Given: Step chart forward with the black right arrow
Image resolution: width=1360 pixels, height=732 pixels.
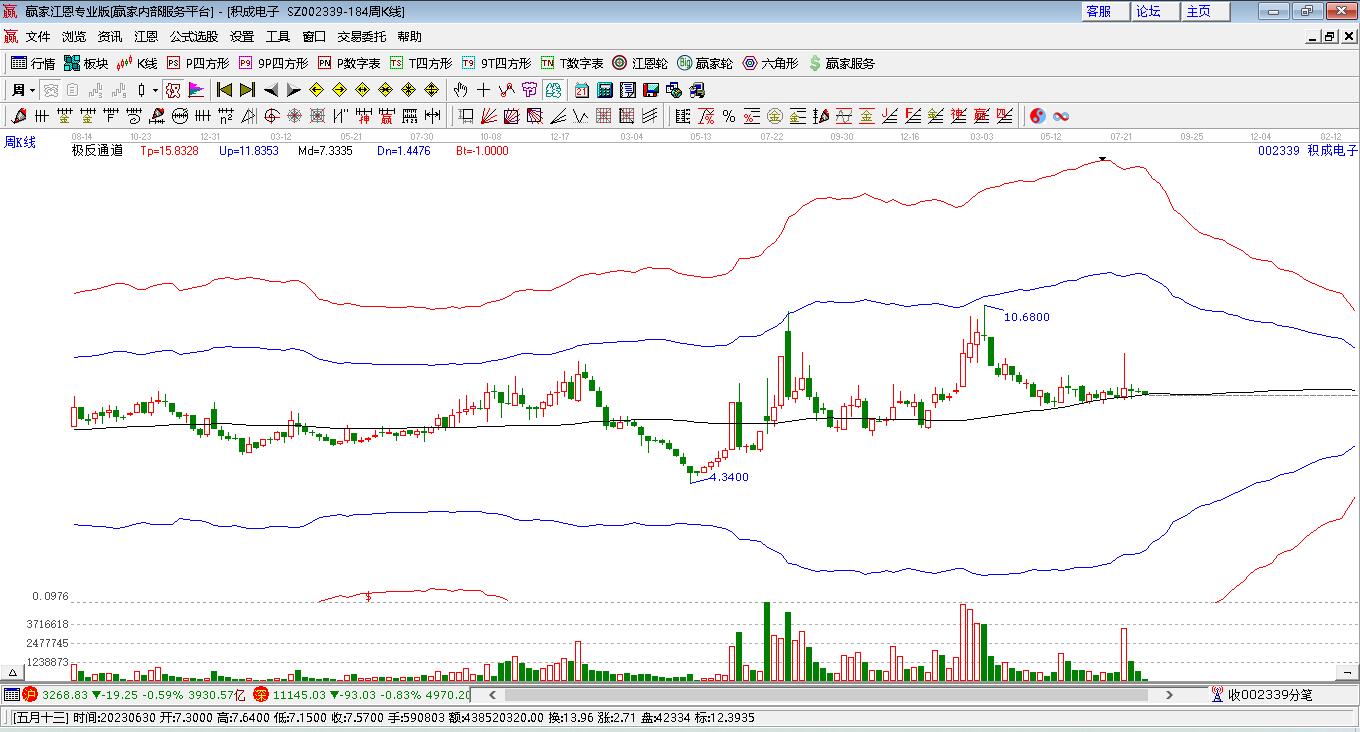Looking at the screenshot, I should tap(294, 90).
